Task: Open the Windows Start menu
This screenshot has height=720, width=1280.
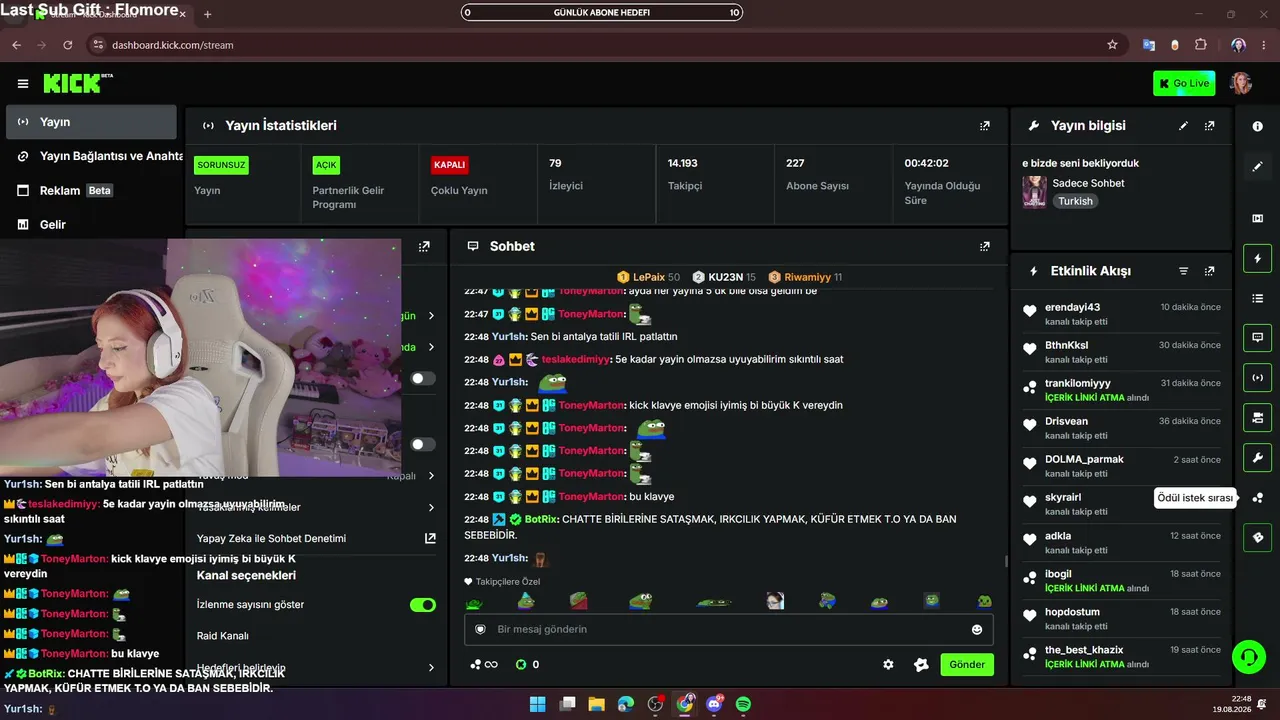Action: click(x=537, y=704)
